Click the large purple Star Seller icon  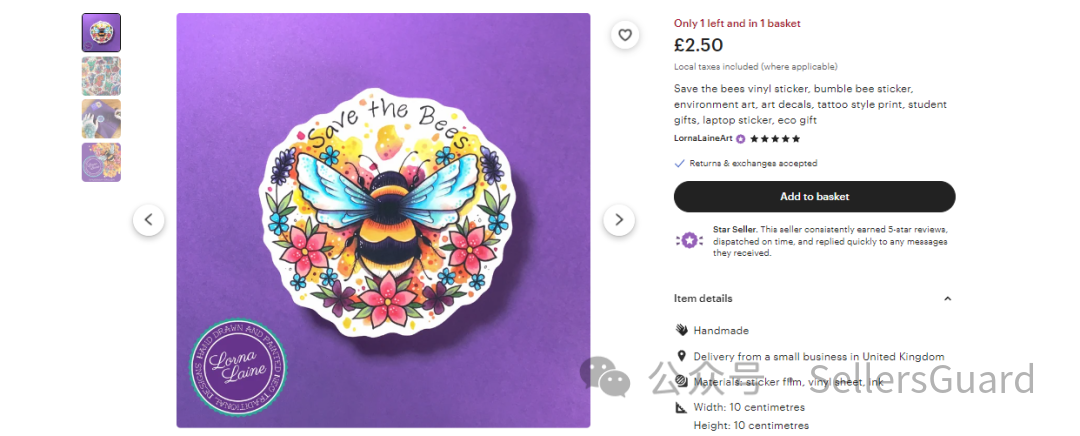coord(688,240)
